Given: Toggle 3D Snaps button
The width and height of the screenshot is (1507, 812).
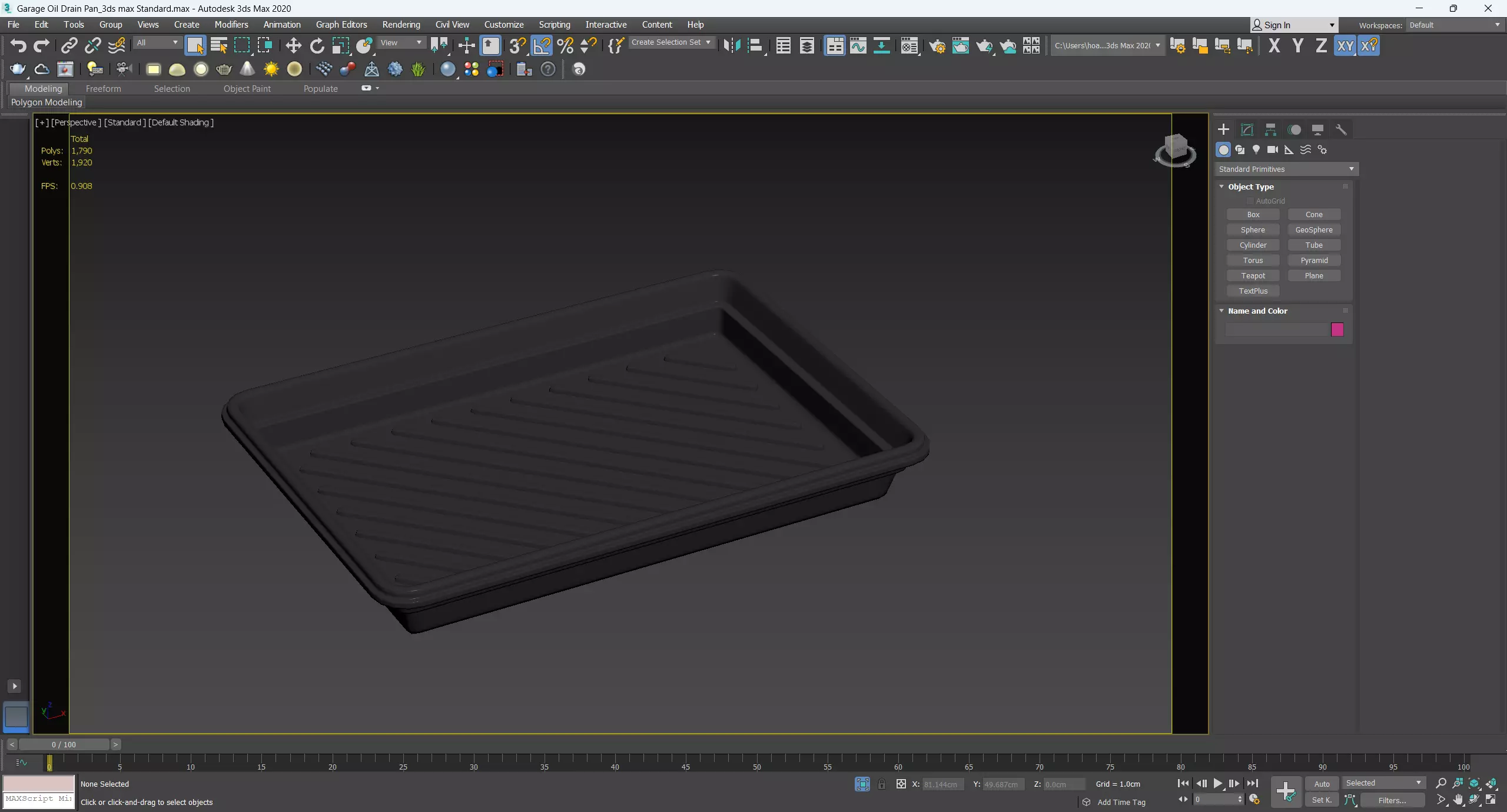Looking at the screenshot, I should click(517, 46).
